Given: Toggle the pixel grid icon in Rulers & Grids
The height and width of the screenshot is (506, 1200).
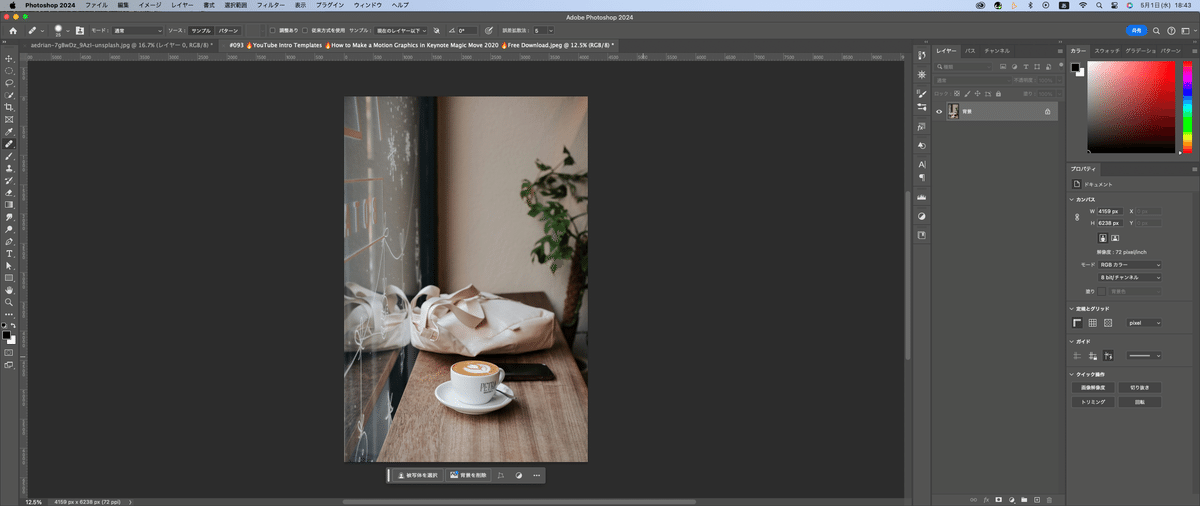Looking at the screenshot, I should tap(1108, 323).
